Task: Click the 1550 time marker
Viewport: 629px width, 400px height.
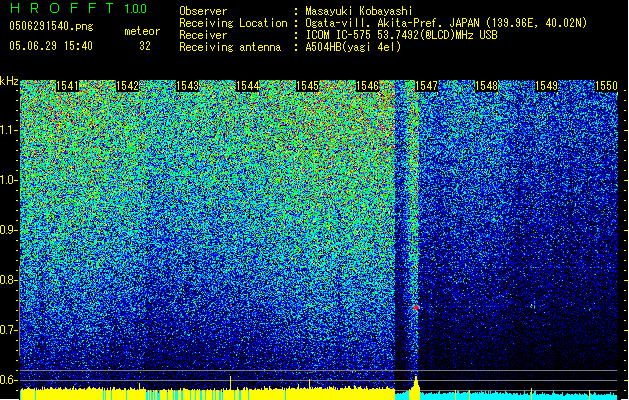Action: (606, 86)
